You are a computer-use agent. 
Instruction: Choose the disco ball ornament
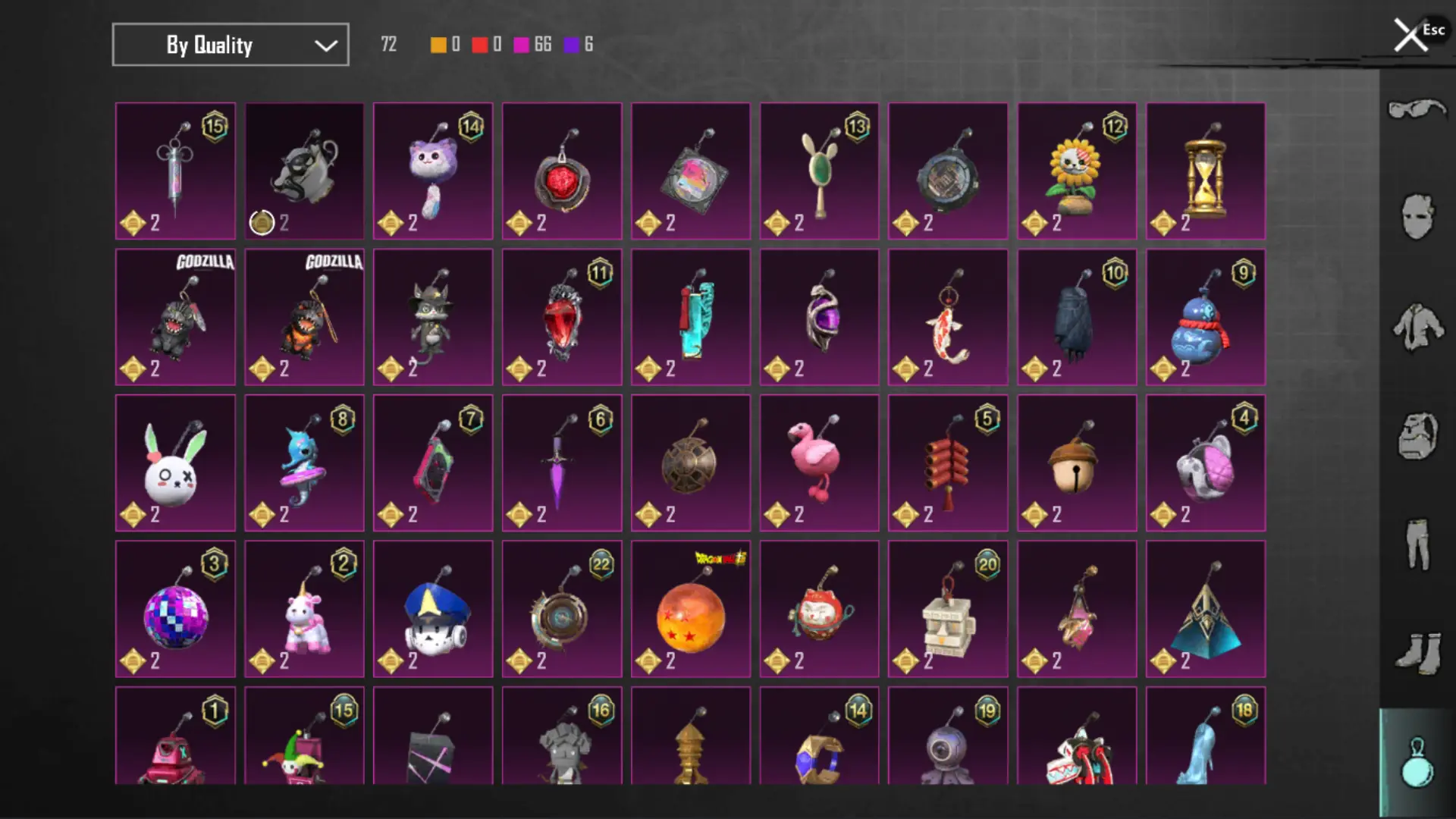pyautogui.click(x=176, y=609)
